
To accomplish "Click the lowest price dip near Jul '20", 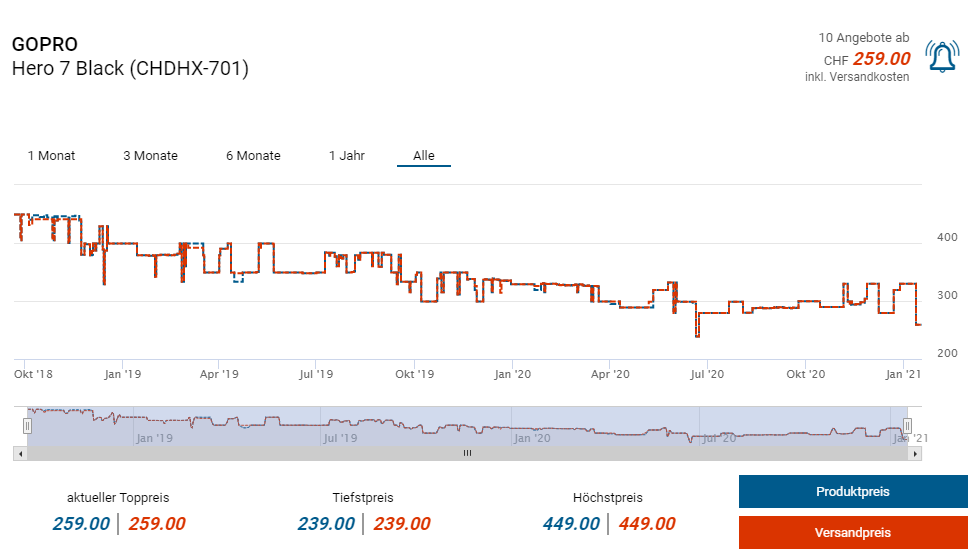I will pos(697,336).
